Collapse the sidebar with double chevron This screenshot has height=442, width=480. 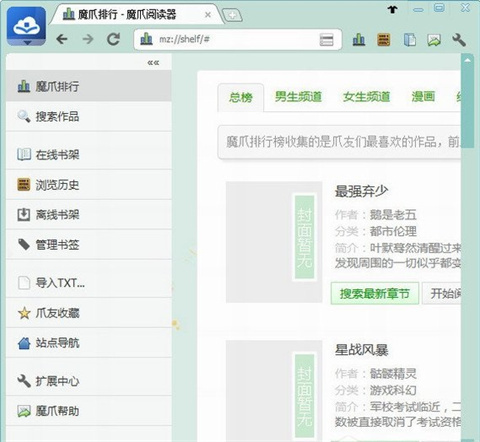coord(153,62)
